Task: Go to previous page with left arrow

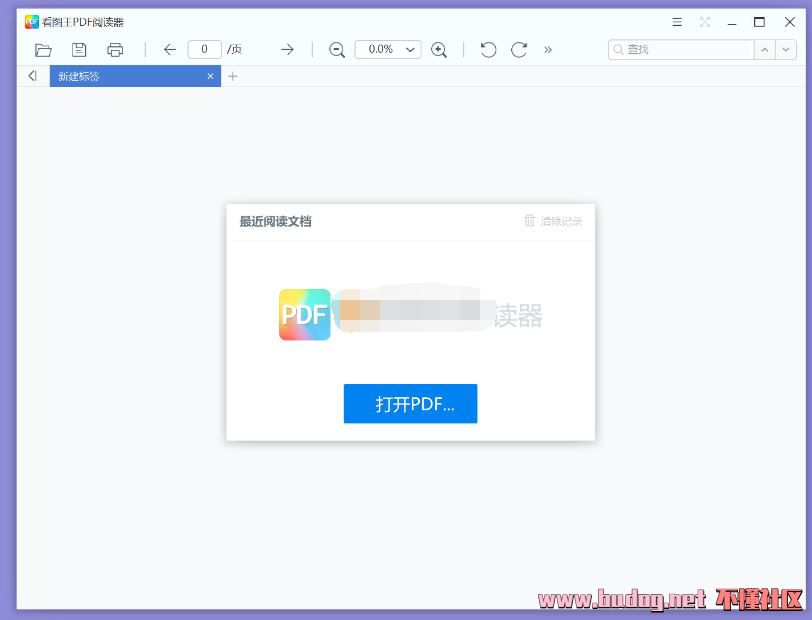Action: pos(170,50)
